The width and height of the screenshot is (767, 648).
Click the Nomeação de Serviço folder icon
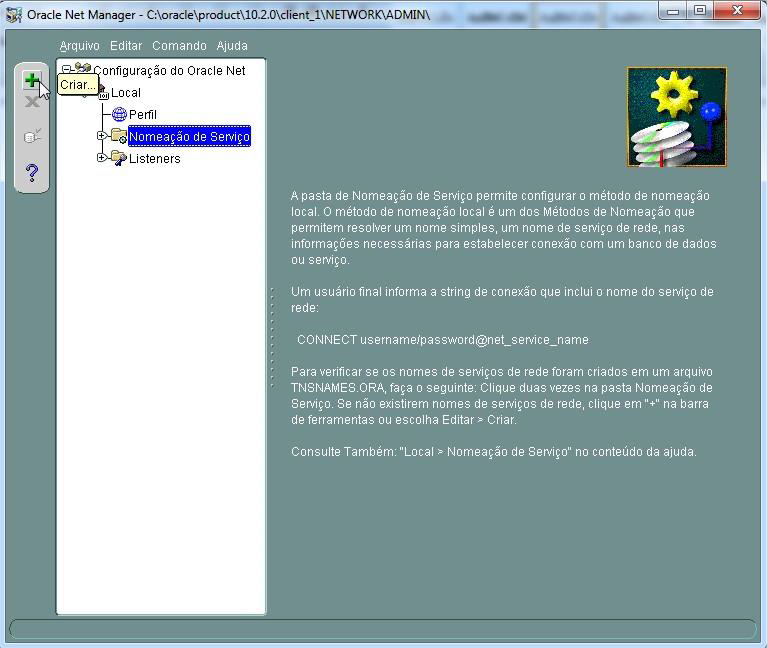[119, 135]
